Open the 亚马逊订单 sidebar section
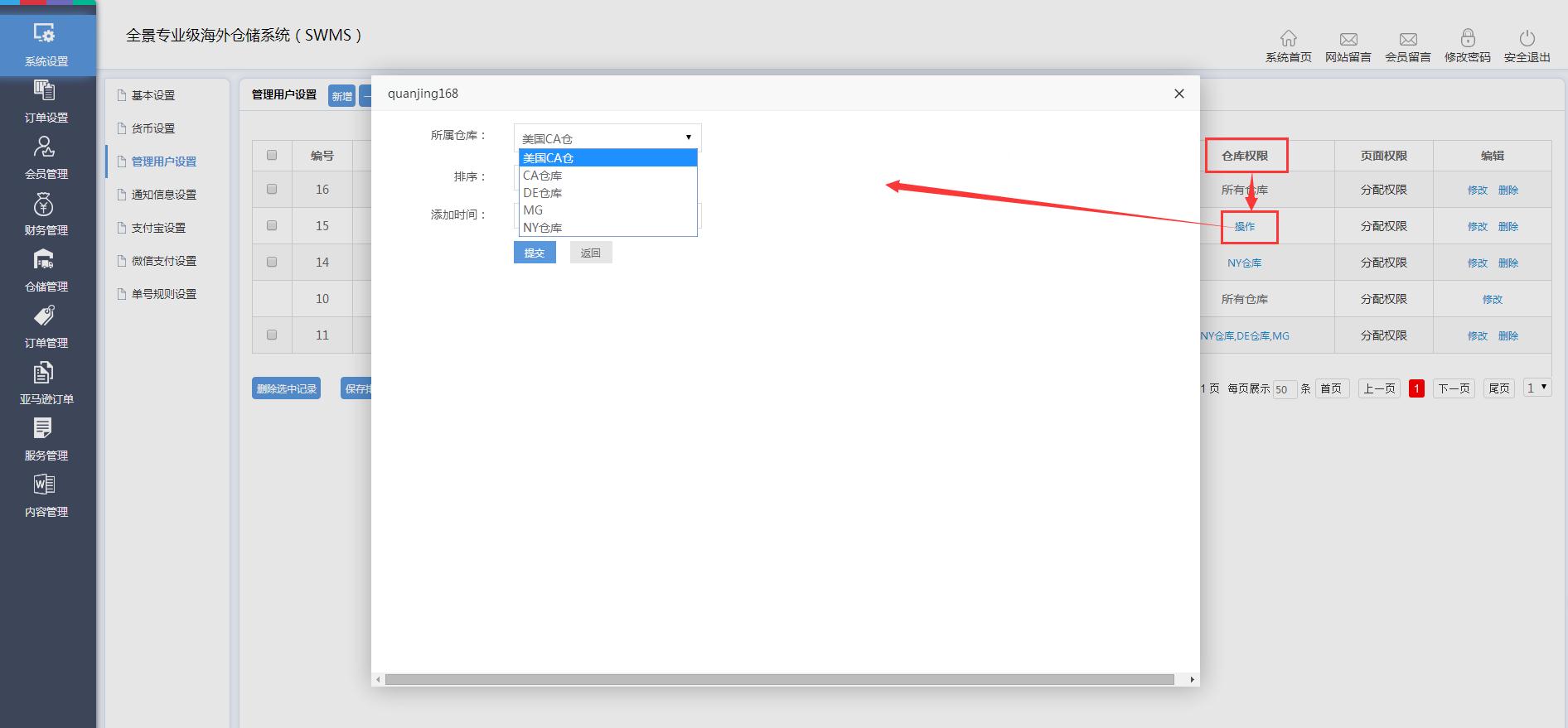This screenshot has width=1568, height=728. (46, 383)
